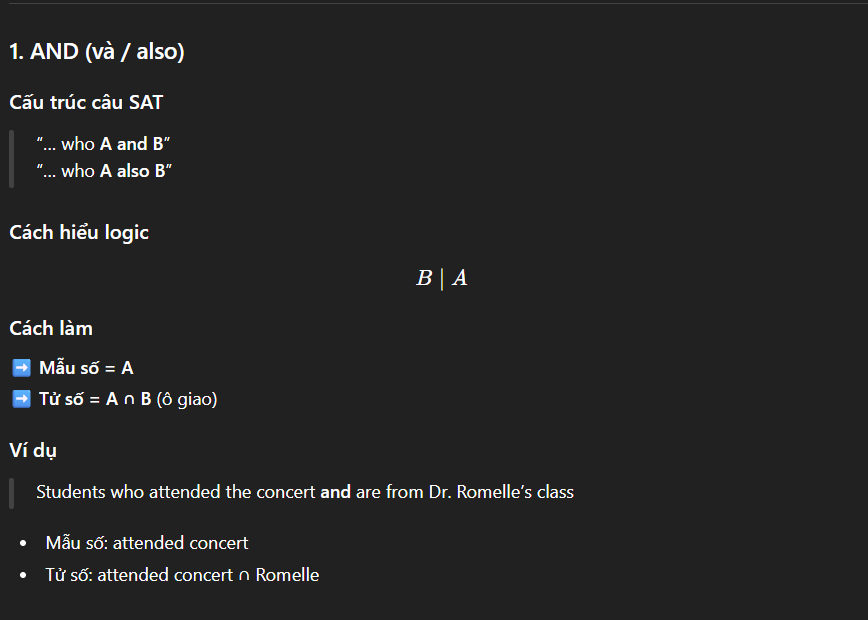Click the bold text "Mẫu số = A"
The width and height of the screenshot is (868, 620).
coord(86,368)
